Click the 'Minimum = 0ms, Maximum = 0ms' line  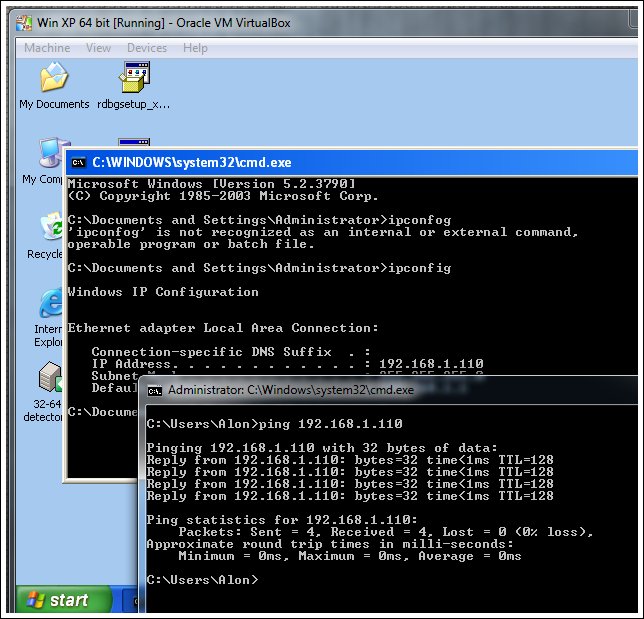(350, 556)
